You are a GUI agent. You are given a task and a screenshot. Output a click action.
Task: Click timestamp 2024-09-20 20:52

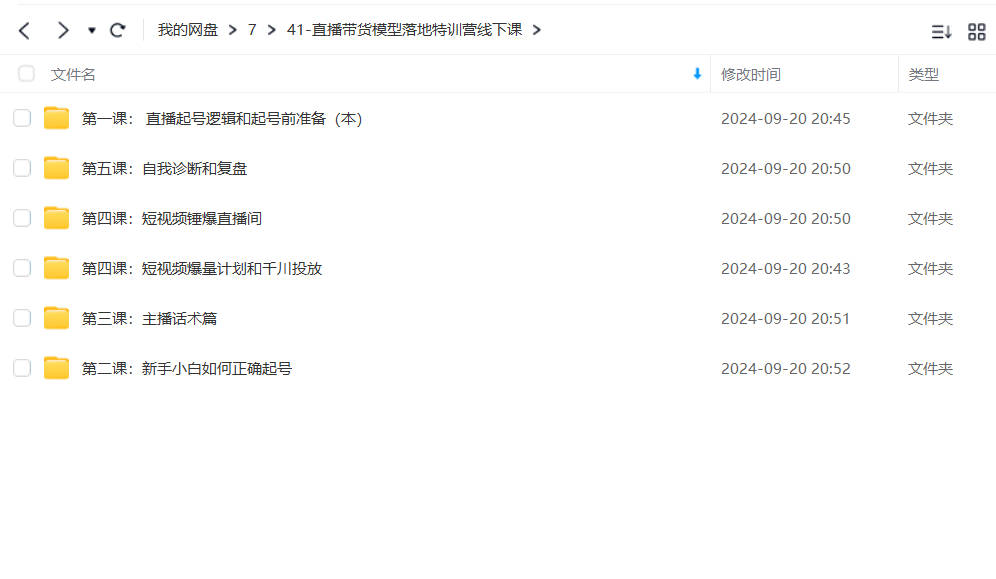(785, 368)
